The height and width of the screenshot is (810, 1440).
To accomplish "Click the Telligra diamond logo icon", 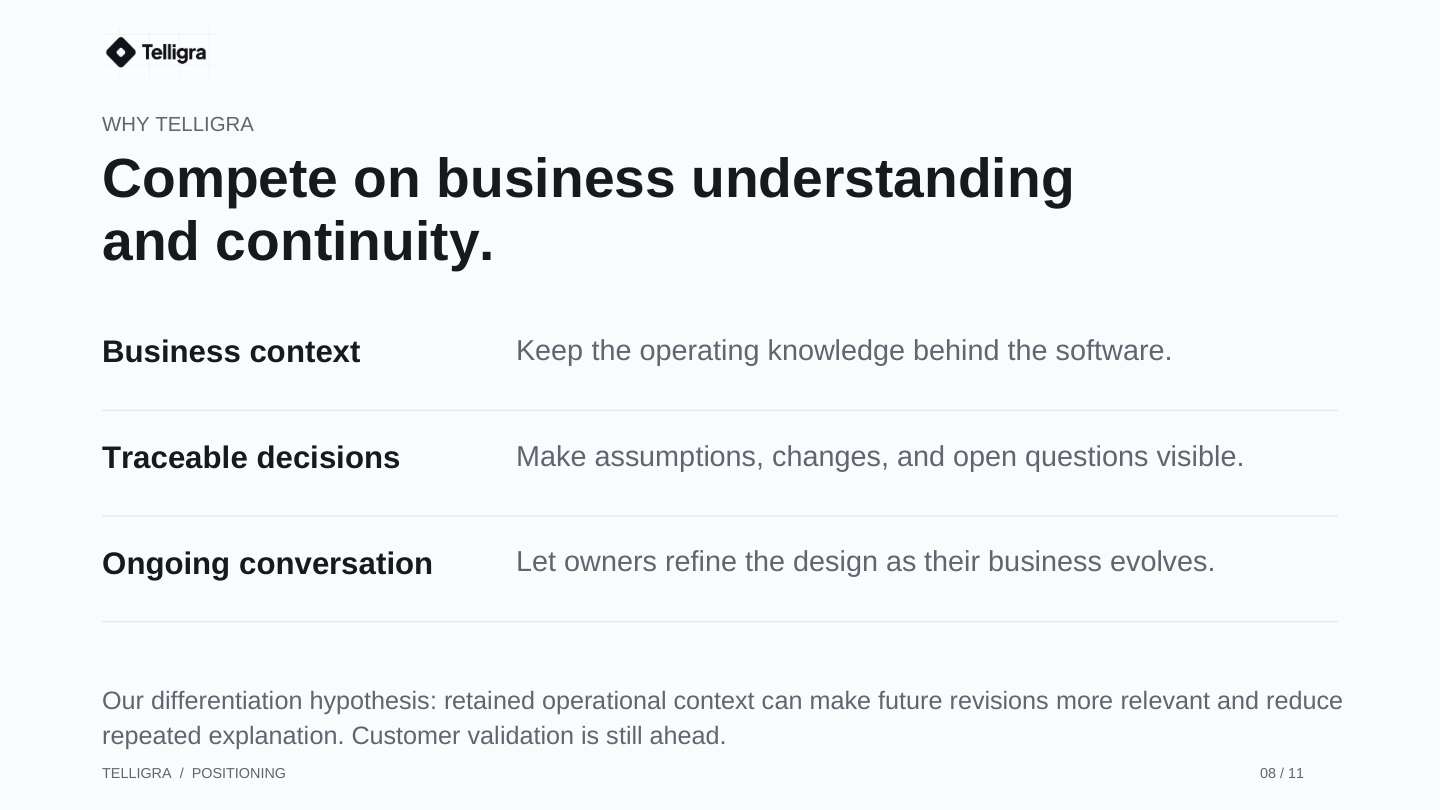I will 120,52.
